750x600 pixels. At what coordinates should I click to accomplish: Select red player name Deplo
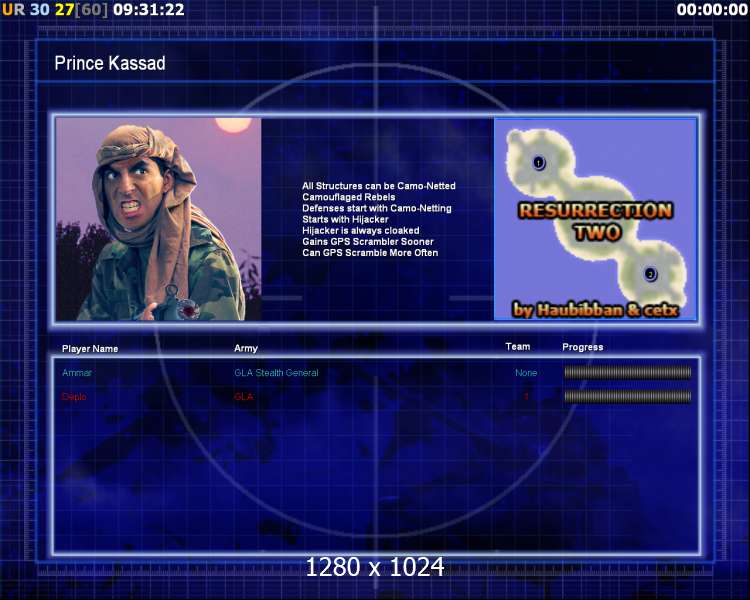pyautogui.click(x=74, y=397)
